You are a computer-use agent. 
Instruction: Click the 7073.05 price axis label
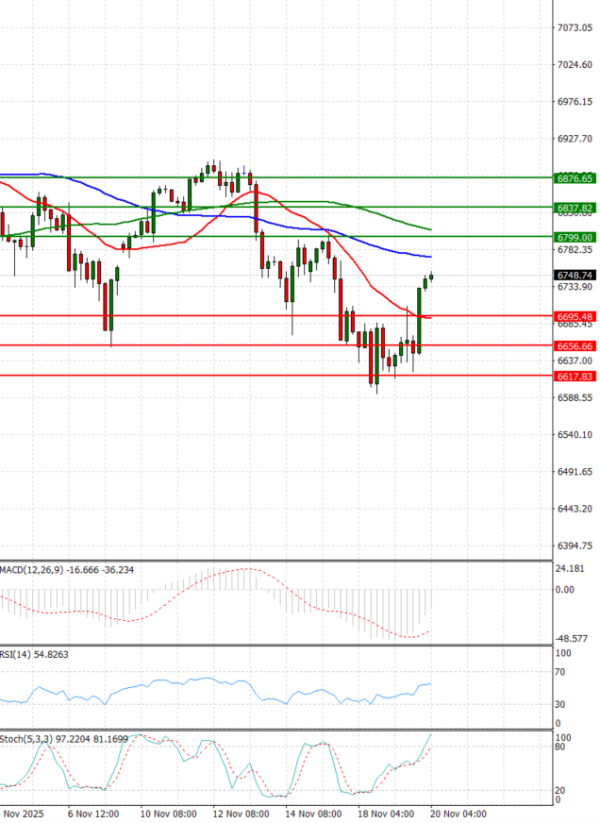click(x=574, y=28)
